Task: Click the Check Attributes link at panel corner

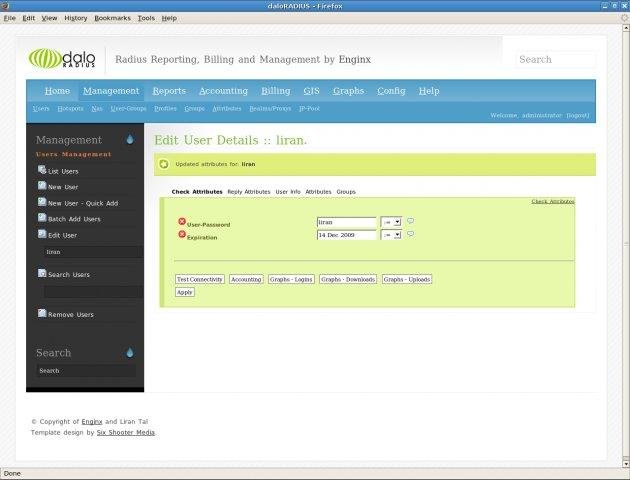Action: click(553, 201)
